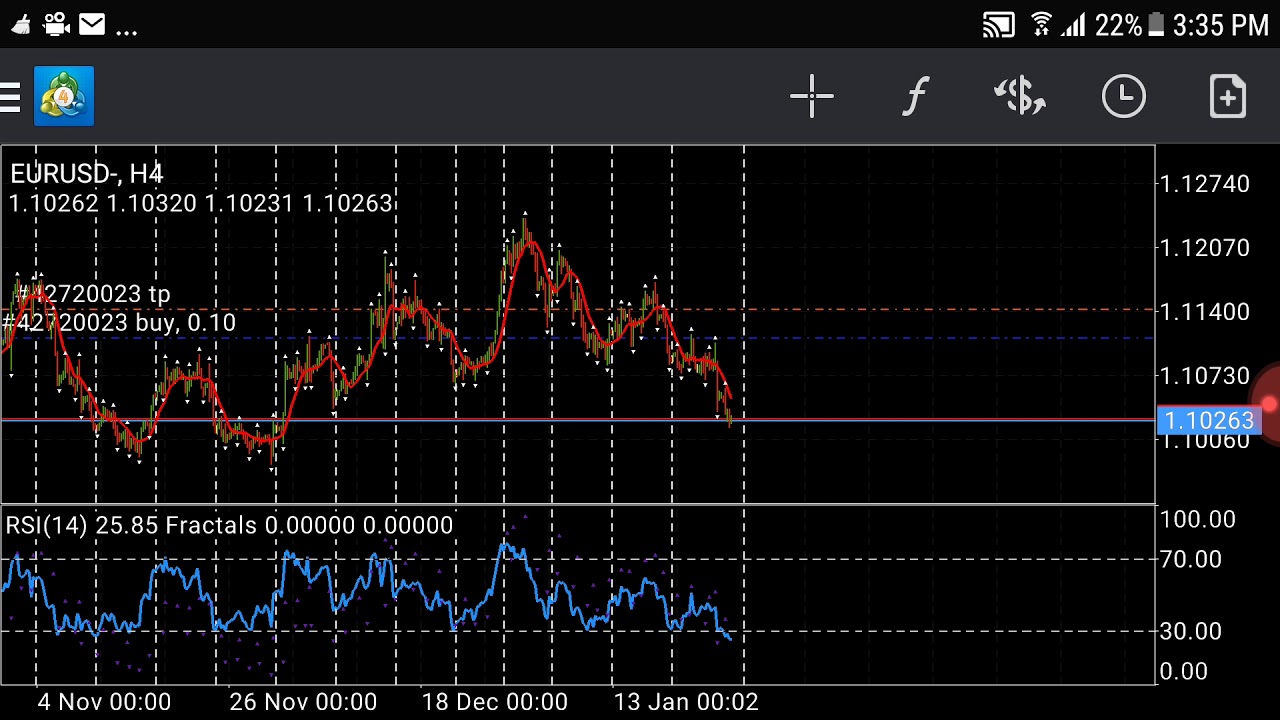Tap the 1.12070 price scale value
This screenshot has width=1280, height=720.
click(1204, 248)
